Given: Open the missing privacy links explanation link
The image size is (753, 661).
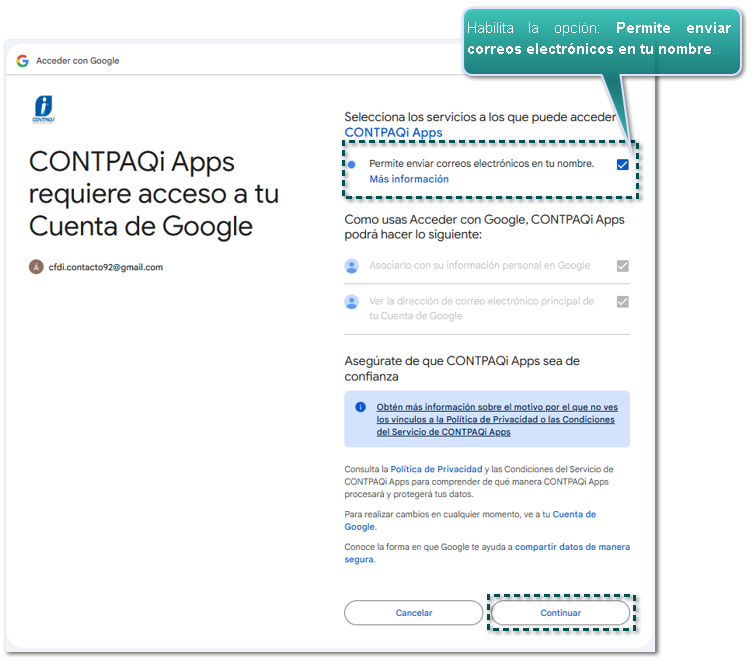Looking at the screenshot, I should [496, 419].
